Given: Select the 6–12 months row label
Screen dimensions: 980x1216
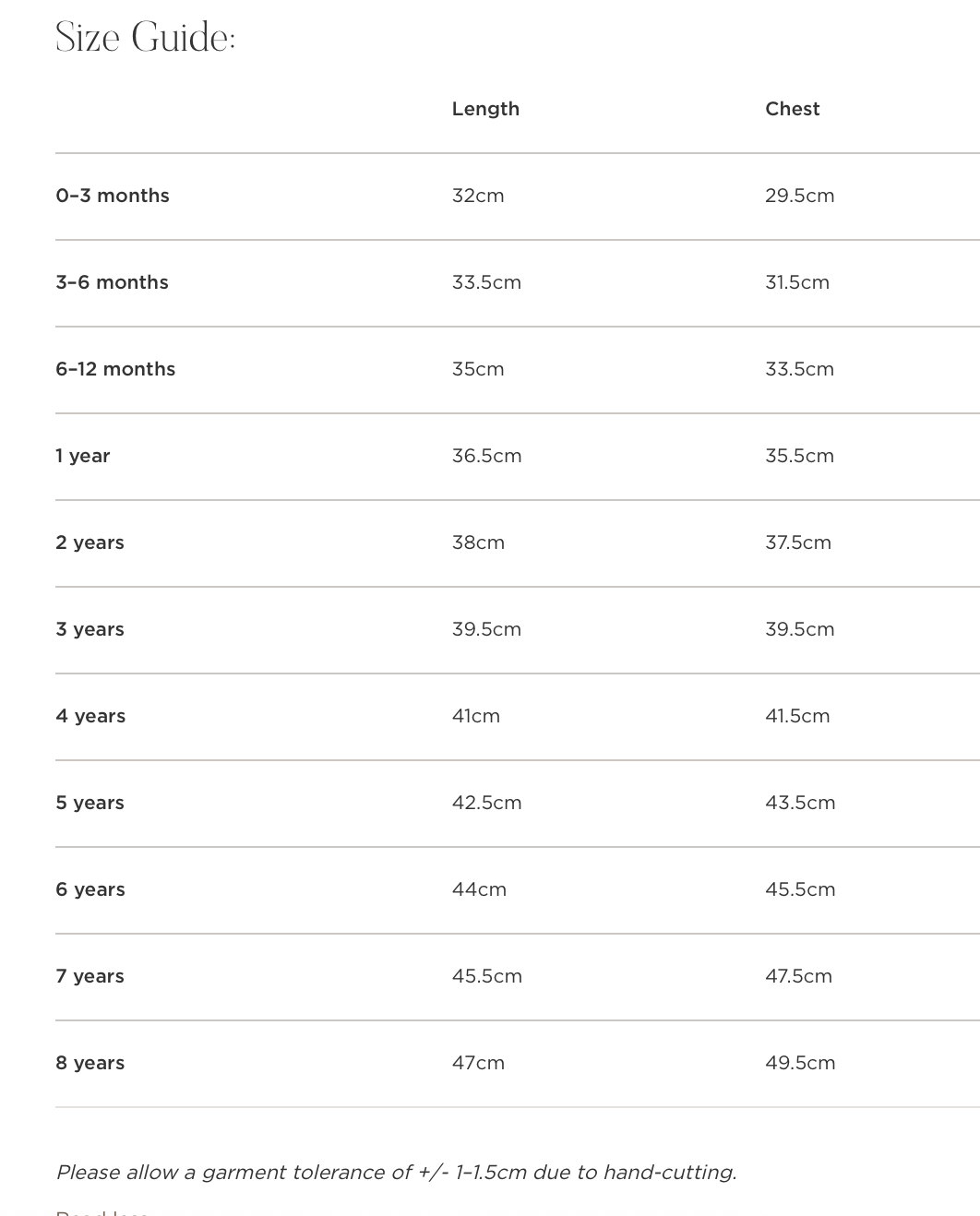Looking at the screenshot, I should (115, 369).
